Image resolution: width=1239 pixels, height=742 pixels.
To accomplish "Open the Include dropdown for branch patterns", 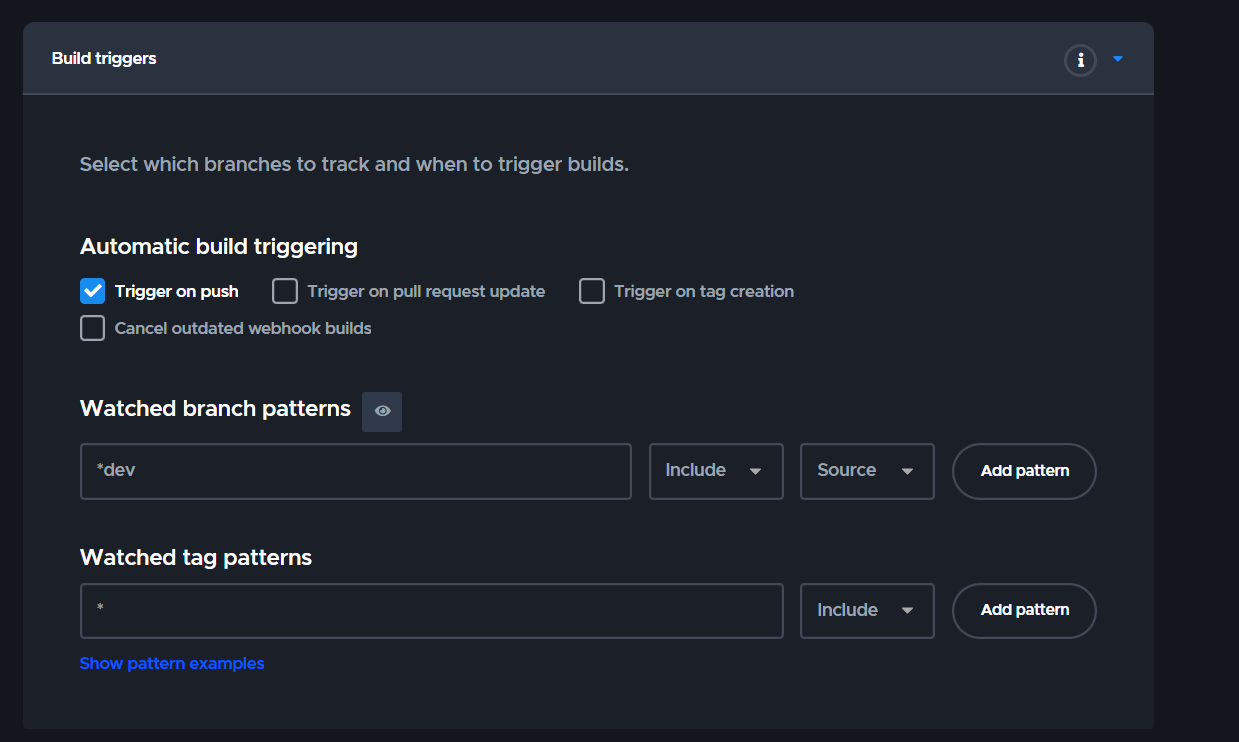I will (716, 471).
